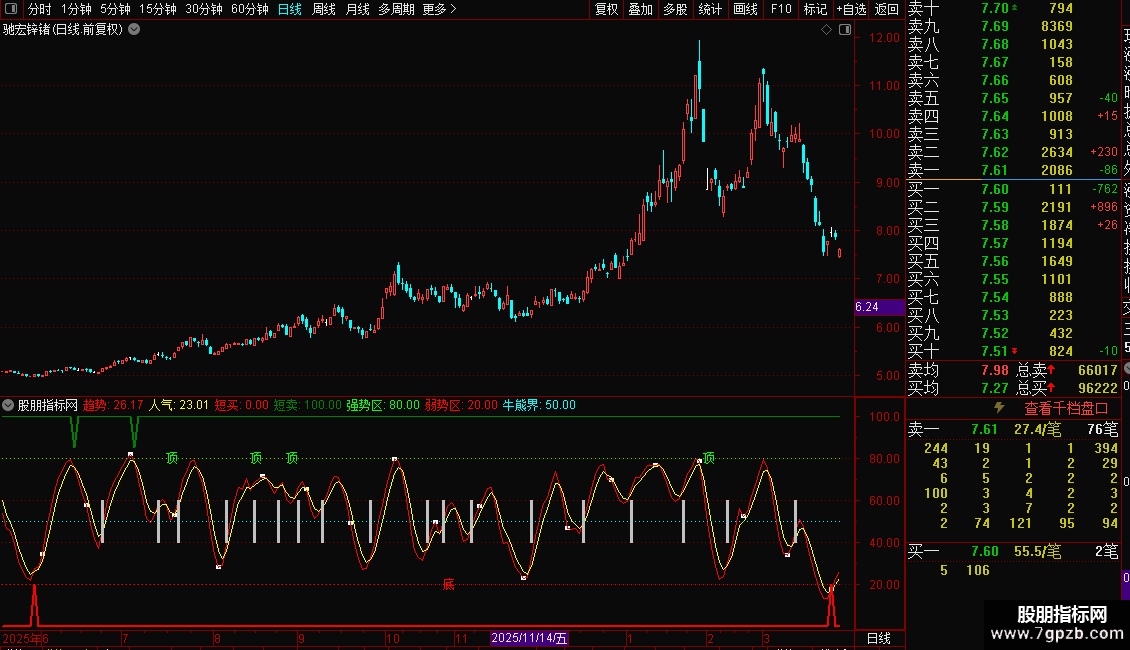Select the 卖十 order row at 7.70
This screenshot has height=650, width=1130.
[1014, 8]
